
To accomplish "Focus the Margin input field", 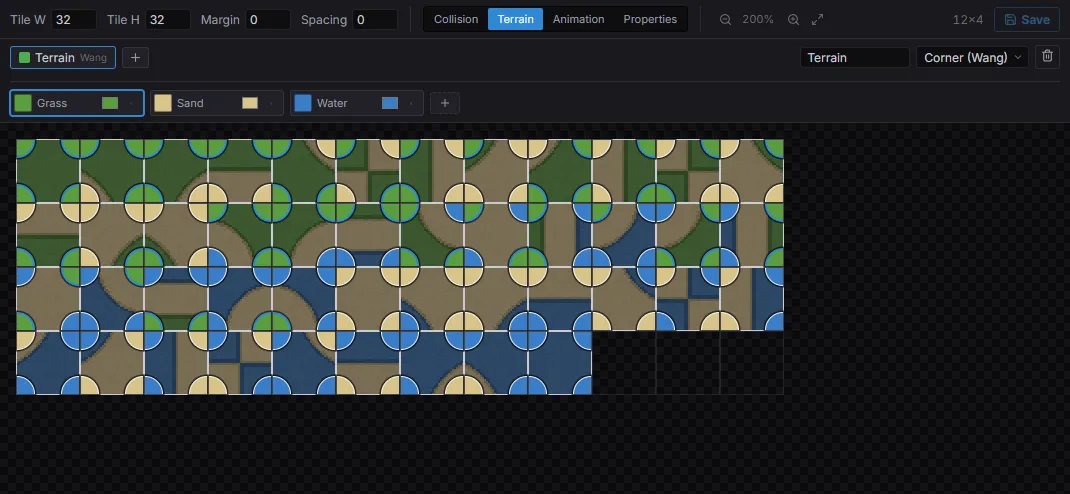I will (x=268, y=20).
